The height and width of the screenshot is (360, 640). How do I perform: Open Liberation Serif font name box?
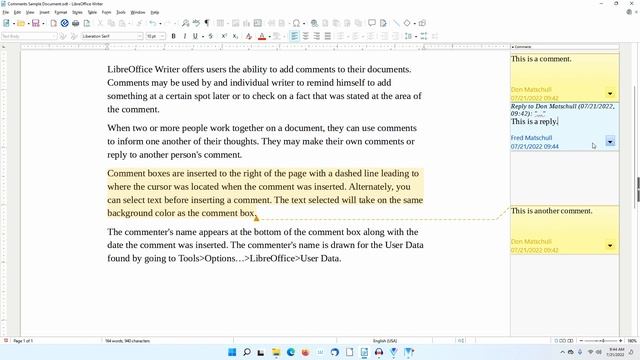(x=112, y=36)
